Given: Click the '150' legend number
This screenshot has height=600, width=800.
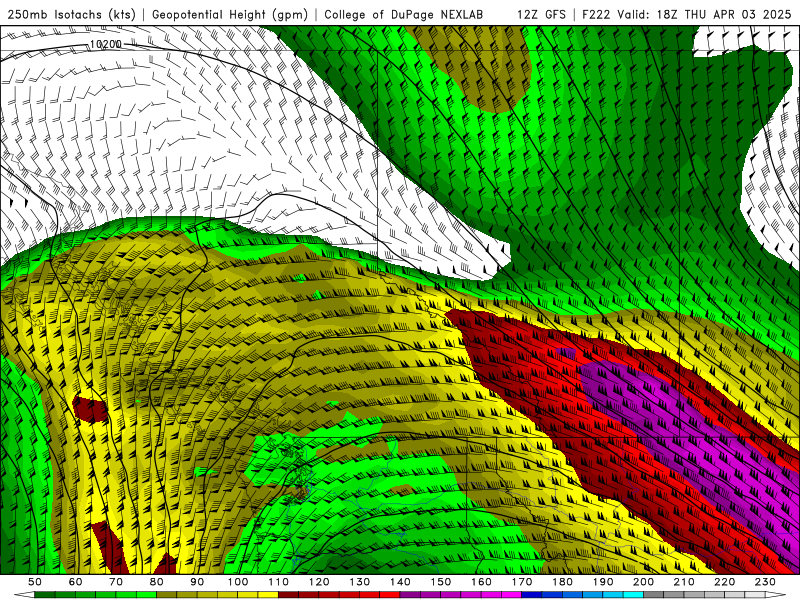Looking at the screenshot, I should (x=441, y=582).
